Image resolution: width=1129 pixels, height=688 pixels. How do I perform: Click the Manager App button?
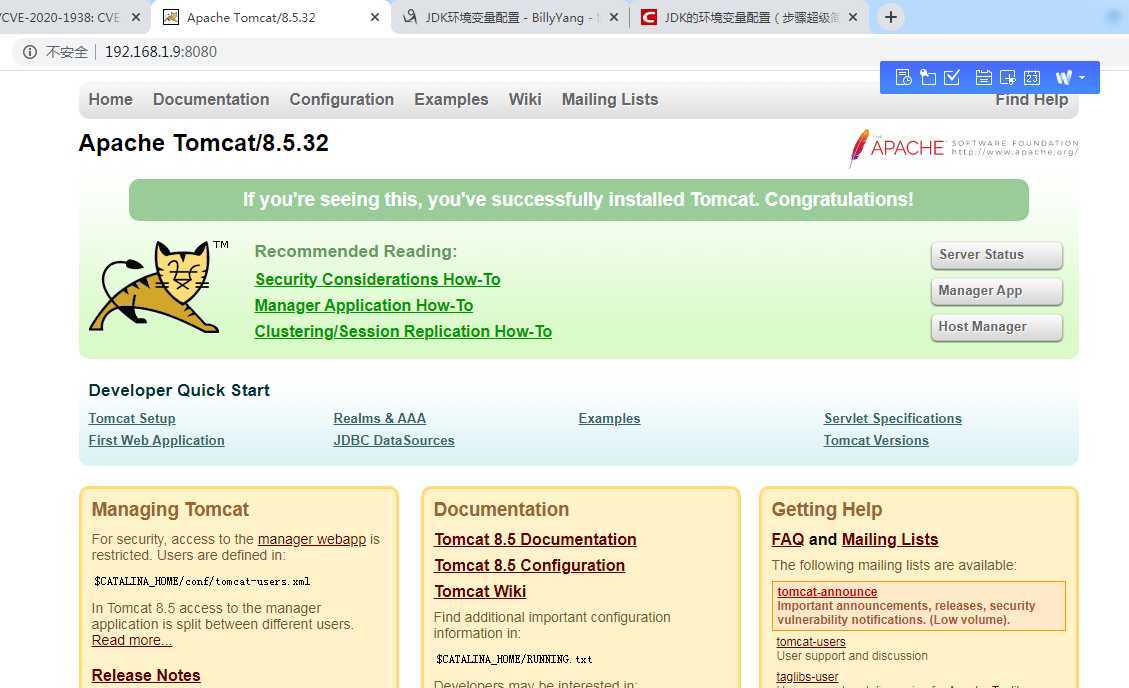997,291
